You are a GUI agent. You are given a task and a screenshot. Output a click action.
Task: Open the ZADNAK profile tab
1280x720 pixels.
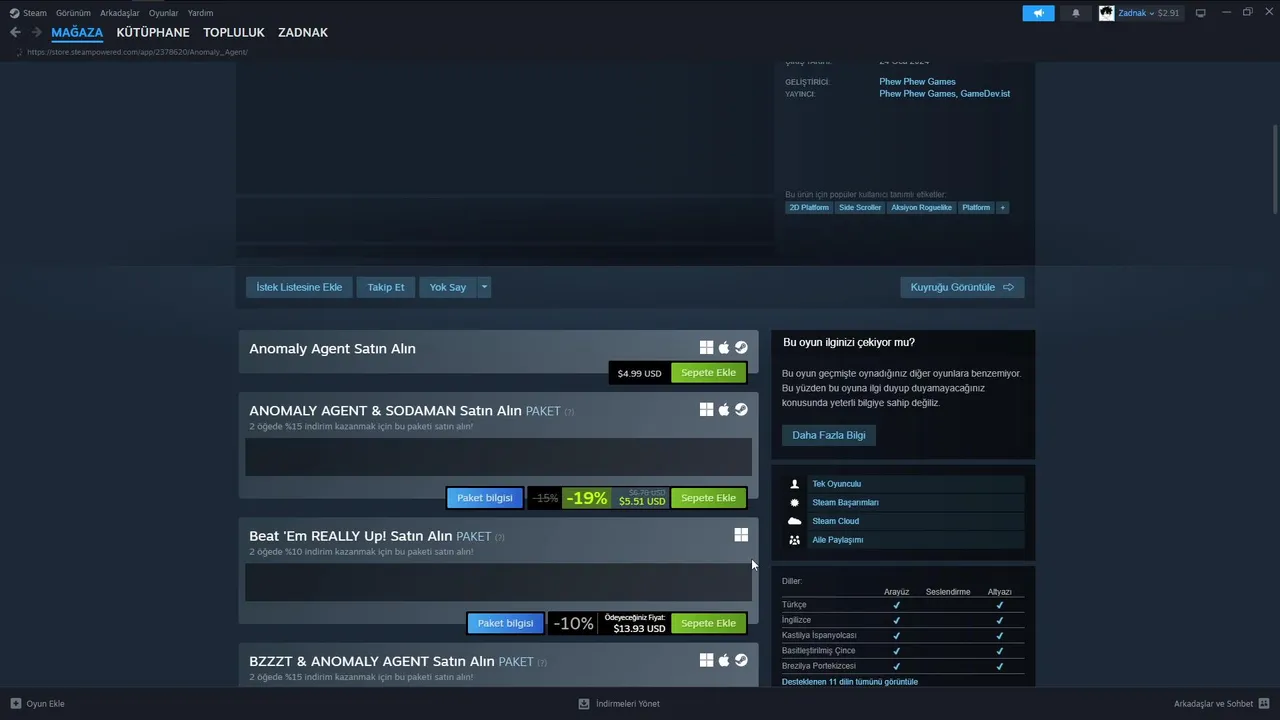point(303,32)
